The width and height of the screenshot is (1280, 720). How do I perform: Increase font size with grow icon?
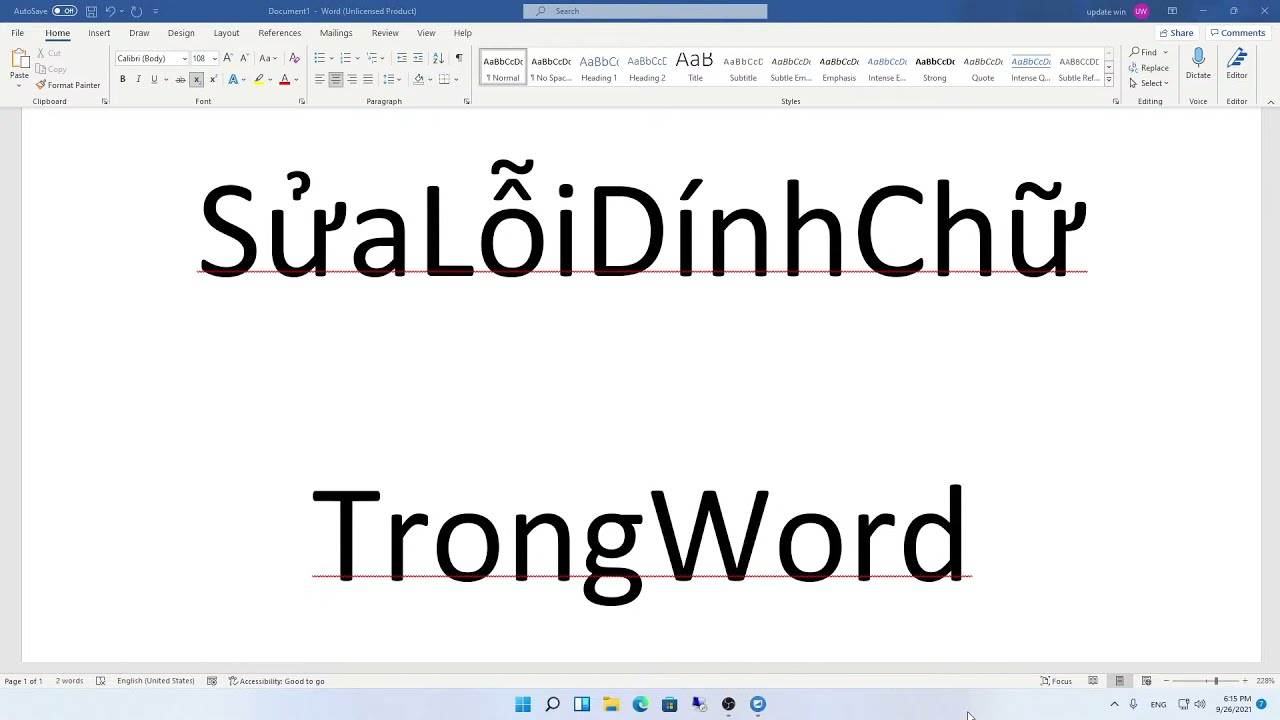[x=228, y=58]
